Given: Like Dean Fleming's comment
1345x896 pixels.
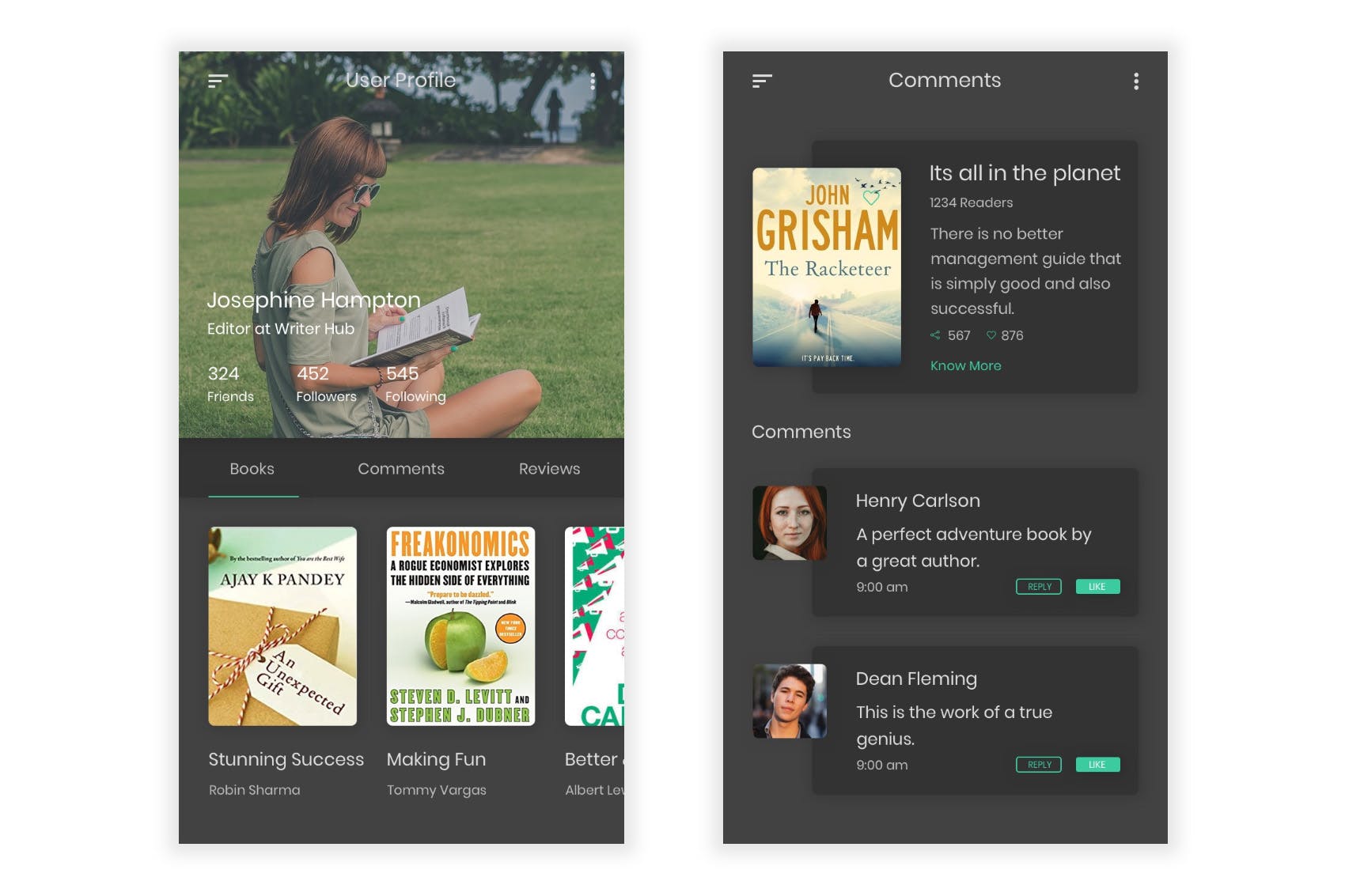Looking at the screenshot, I should [1097, 765].
